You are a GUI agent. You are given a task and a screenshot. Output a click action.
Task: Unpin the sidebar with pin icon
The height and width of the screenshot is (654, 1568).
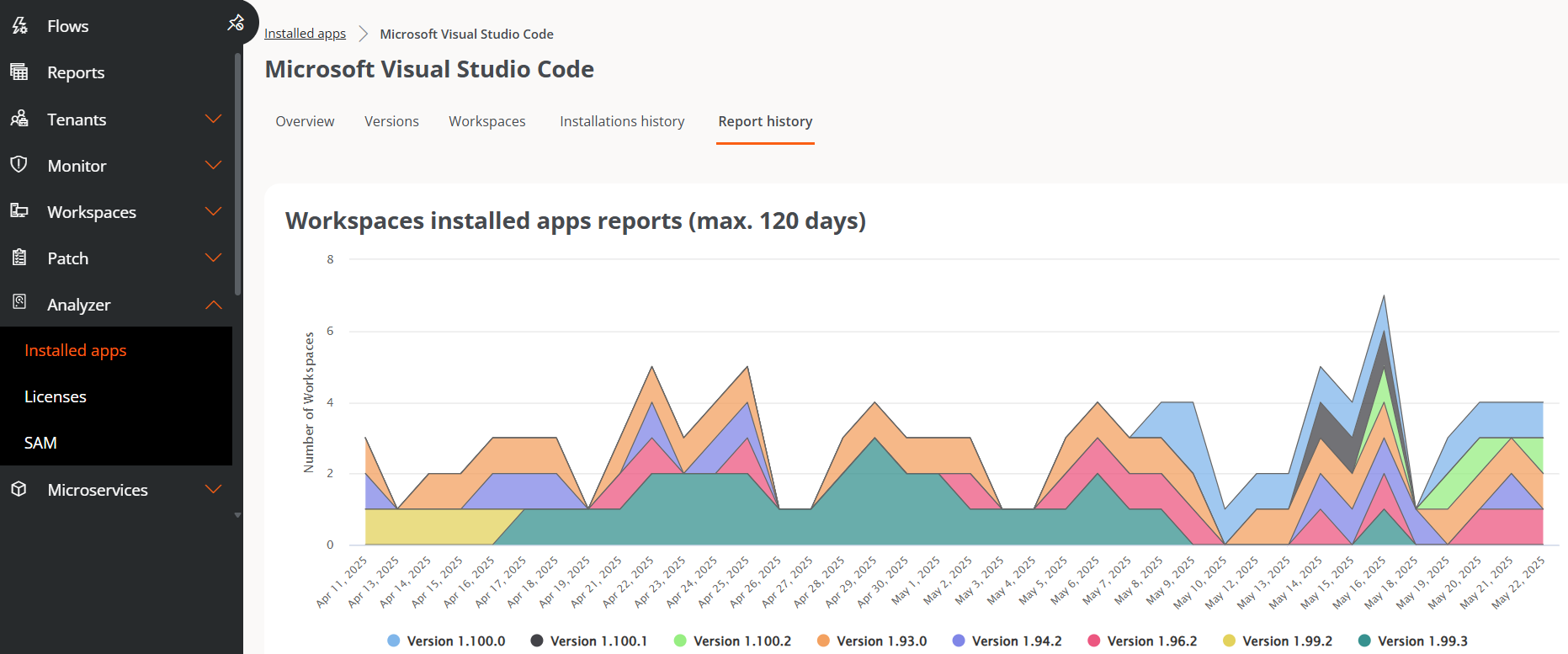point(236,23)
